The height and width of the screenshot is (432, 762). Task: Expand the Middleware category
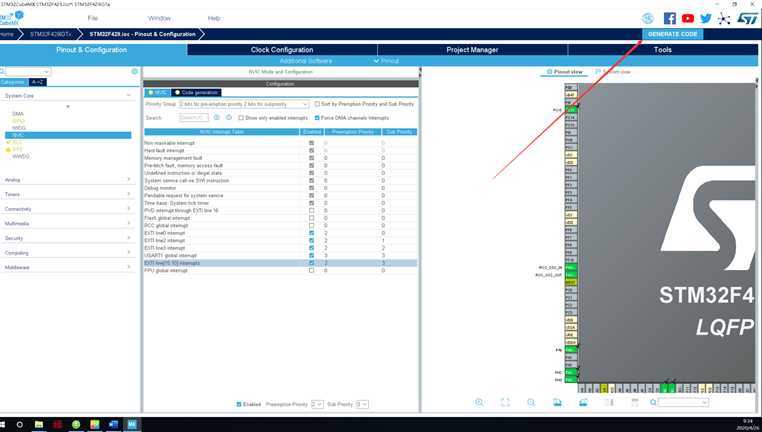pyautogui.click(x=68, y=267)
